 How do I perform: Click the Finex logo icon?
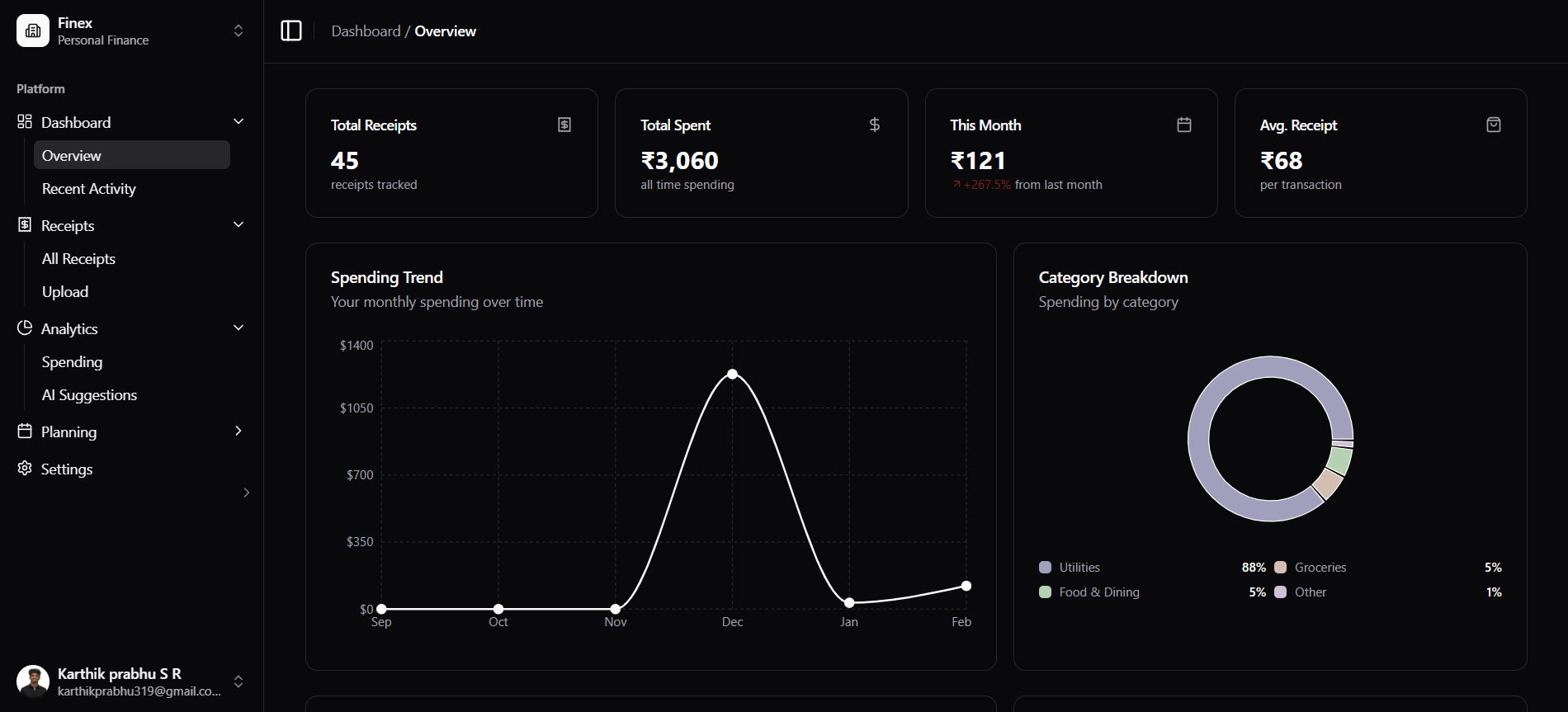[x=33, y=31]
